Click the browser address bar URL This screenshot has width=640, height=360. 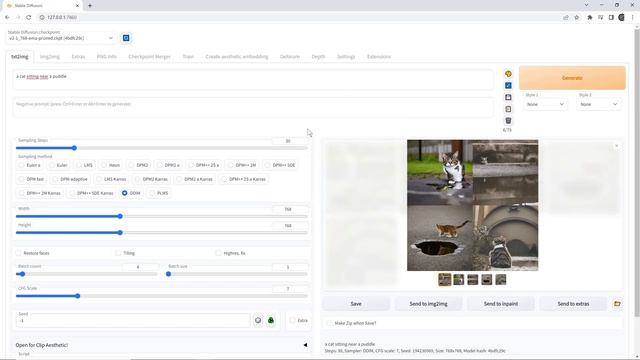[x=62, y=17]
